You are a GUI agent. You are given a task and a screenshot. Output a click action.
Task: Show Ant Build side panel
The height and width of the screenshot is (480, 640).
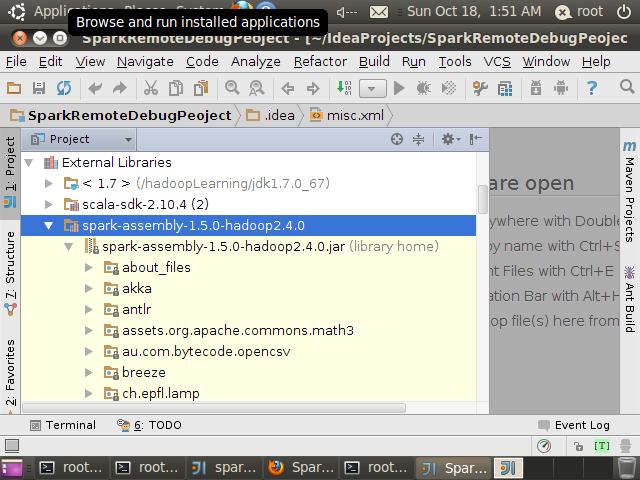[x=630, y=299]
